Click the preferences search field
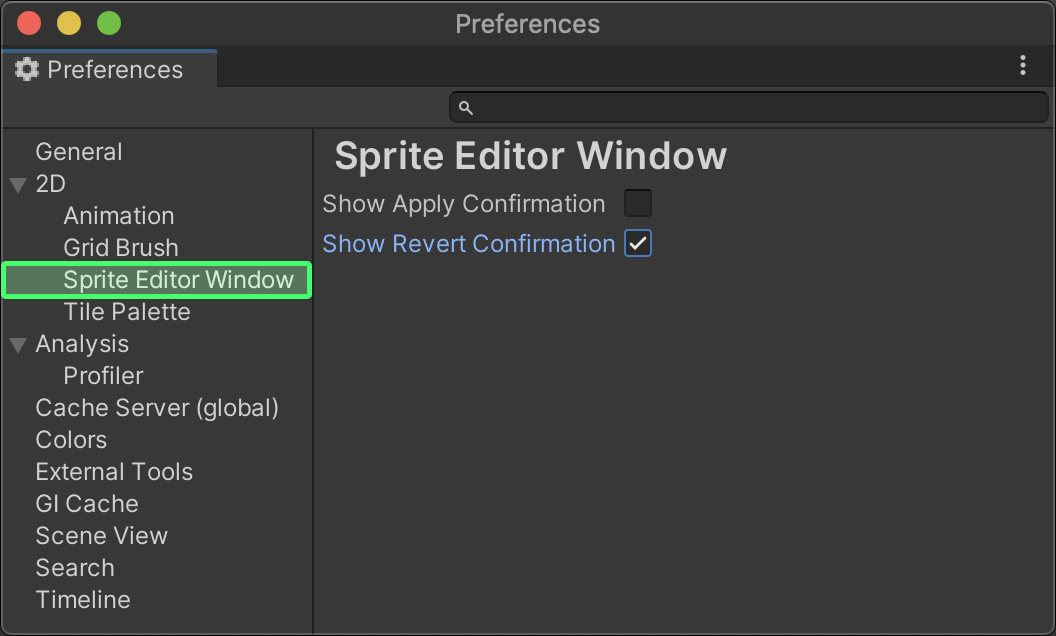 click(x=760, y=108)
